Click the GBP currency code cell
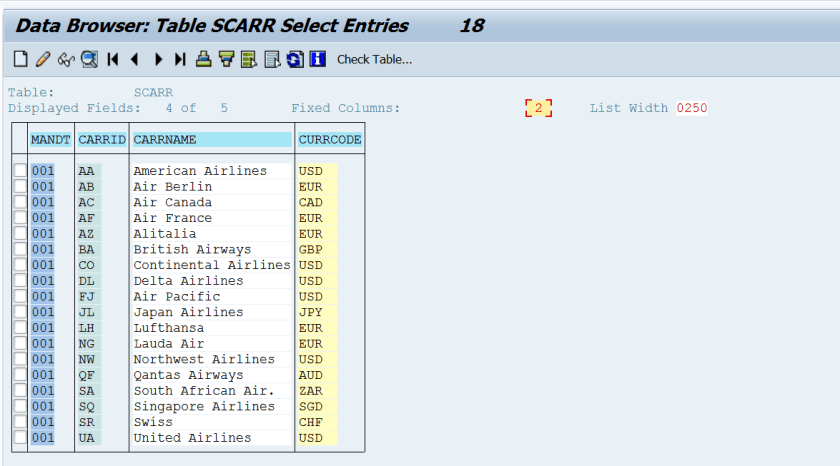Image resolution: width=840 pixels, height=466 pixels. pyautogui.click(x=317, y=250)
